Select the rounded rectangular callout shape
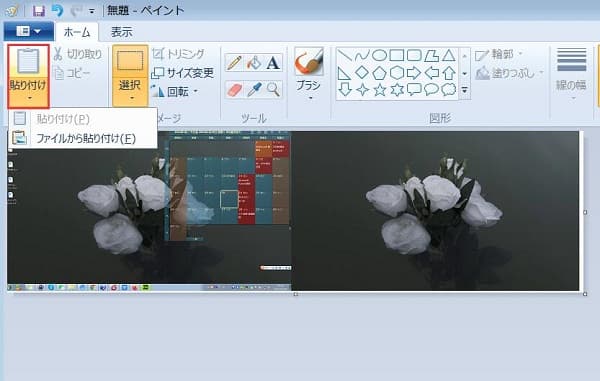Screen dimensions: 600x381 414,90
